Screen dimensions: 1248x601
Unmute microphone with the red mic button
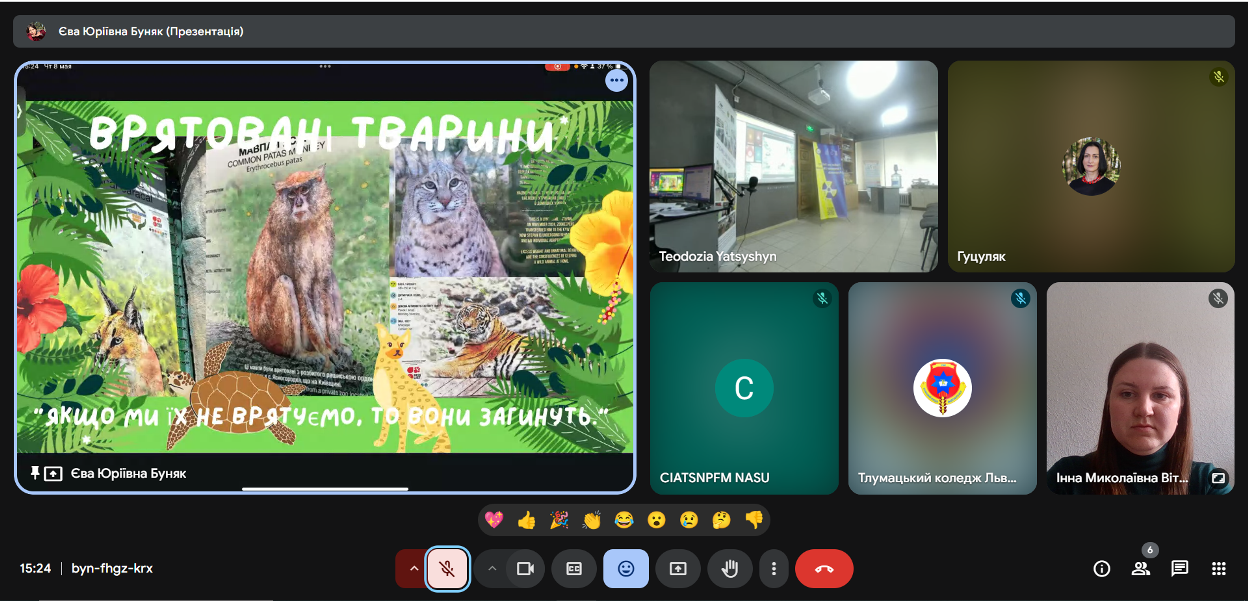(448, 568)
